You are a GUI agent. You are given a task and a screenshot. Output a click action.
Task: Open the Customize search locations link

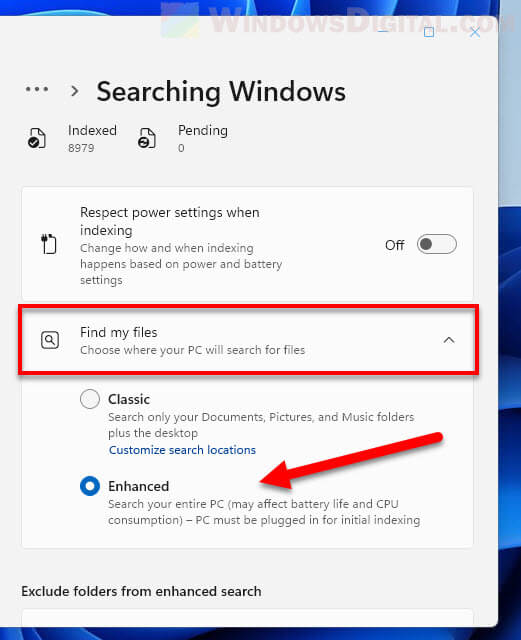182,450
